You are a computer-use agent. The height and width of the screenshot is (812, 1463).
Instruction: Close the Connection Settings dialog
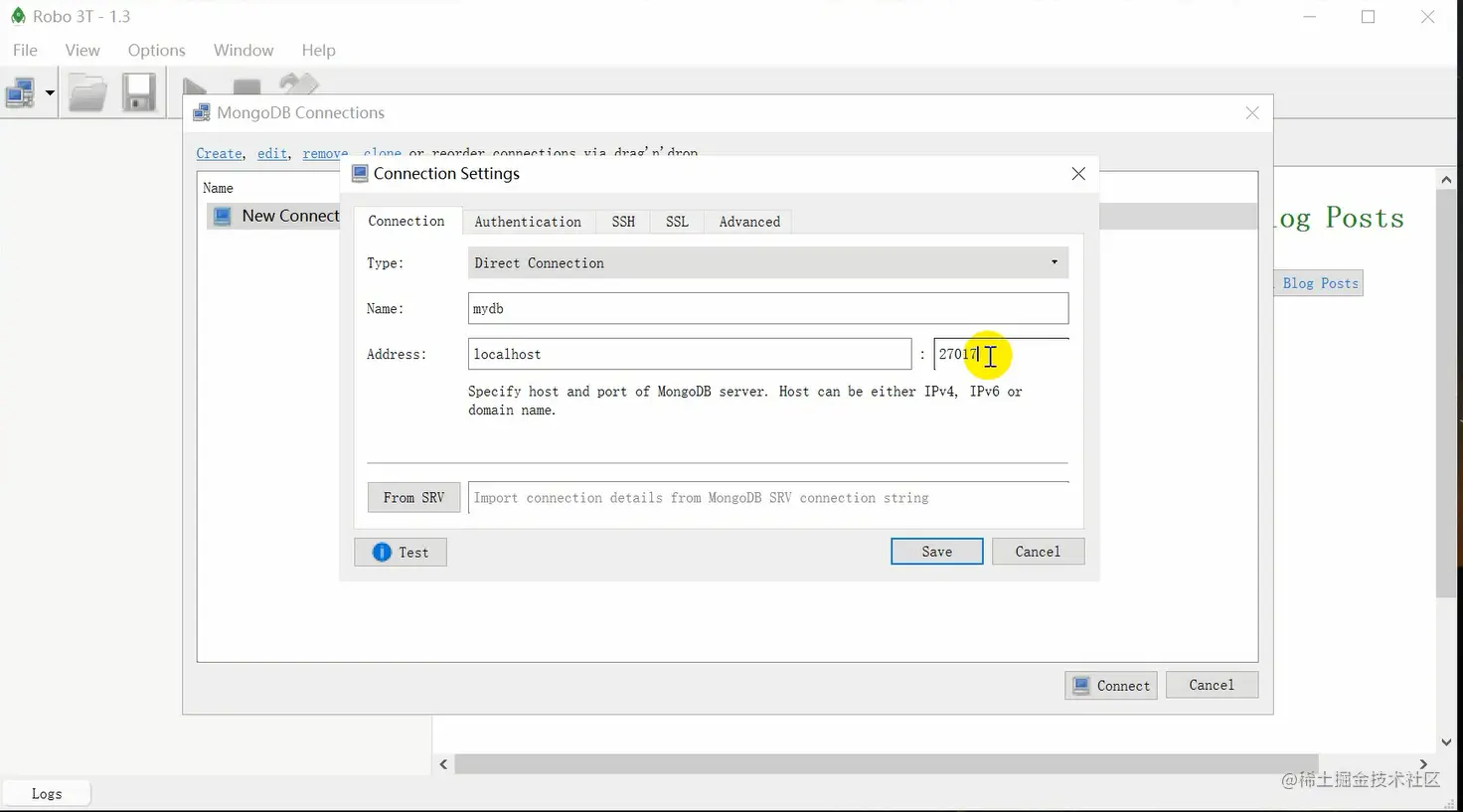click(1078, 174)
